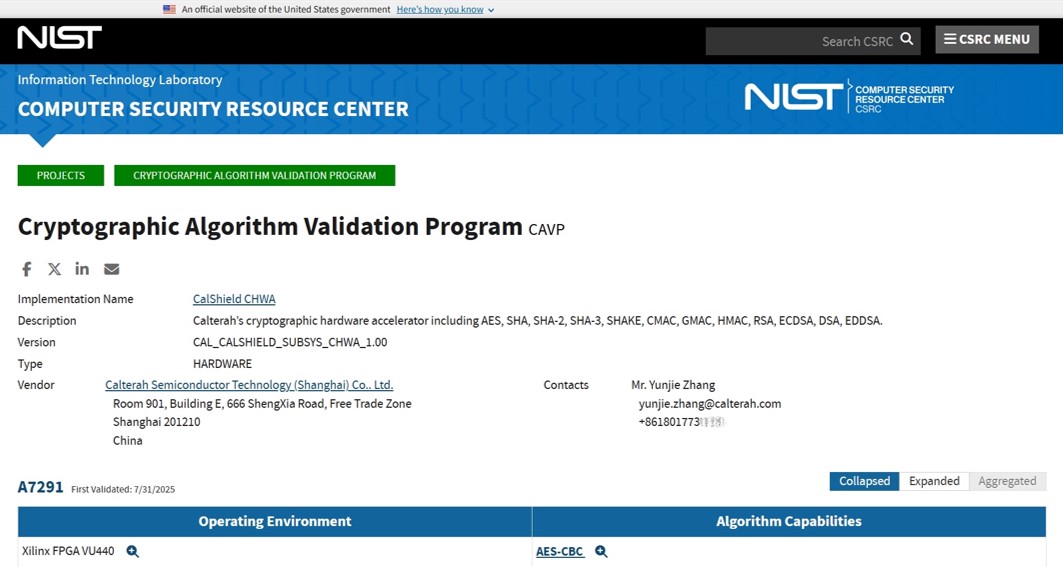Open the AES-CBC algorithm link

tap(560, 551)
